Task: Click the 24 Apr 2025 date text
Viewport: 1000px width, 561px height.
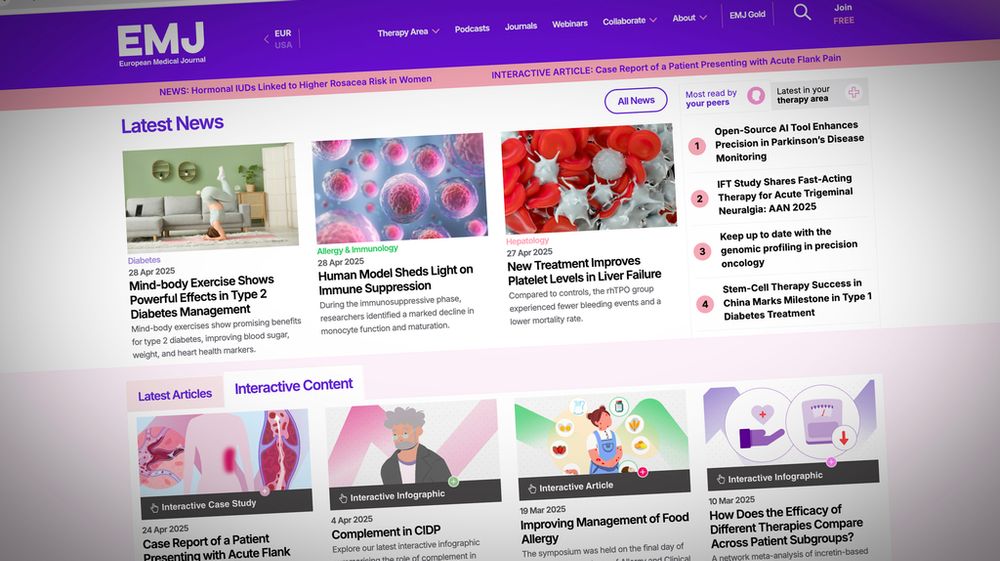Action: [x=165, y=529]
